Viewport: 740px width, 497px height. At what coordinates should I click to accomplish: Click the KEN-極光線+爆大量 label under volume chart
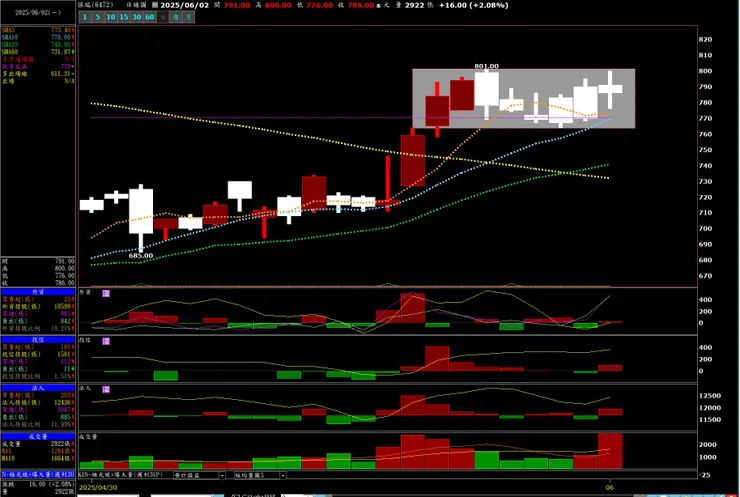pyautogui.click(x=120, y=475)
